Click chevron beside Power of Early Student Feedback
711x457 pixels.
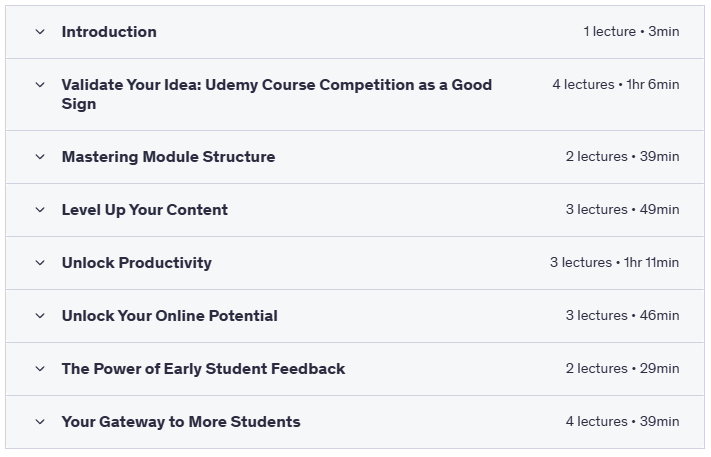[40, 369]
